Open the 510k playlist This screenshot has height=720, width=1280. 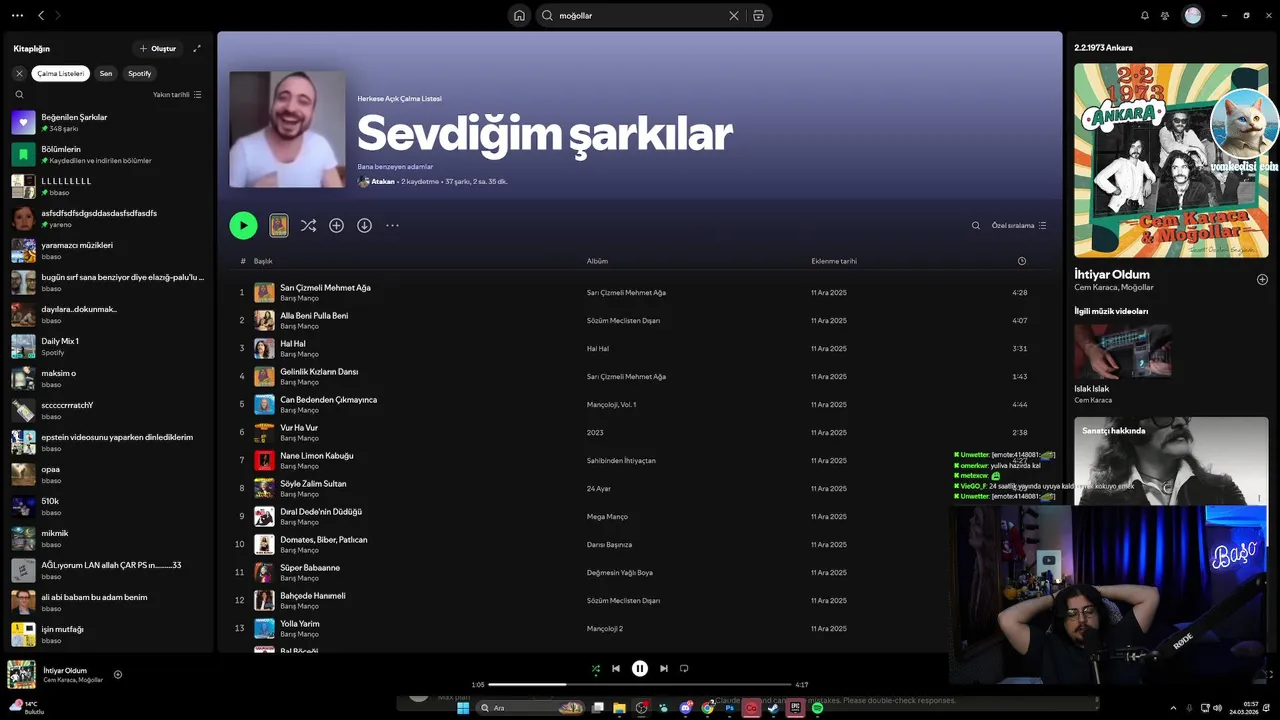pos(108,506)
